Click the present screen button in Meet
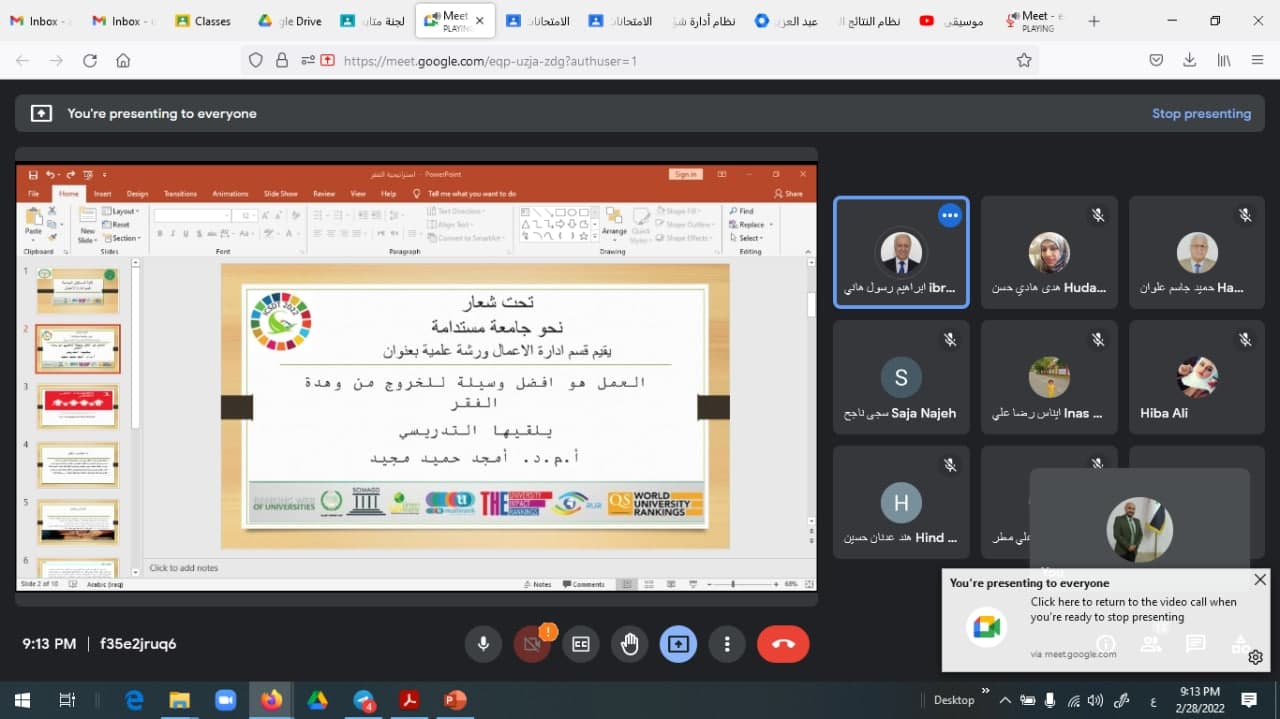The image size is (1280, 719). click(x=678, y=645)
